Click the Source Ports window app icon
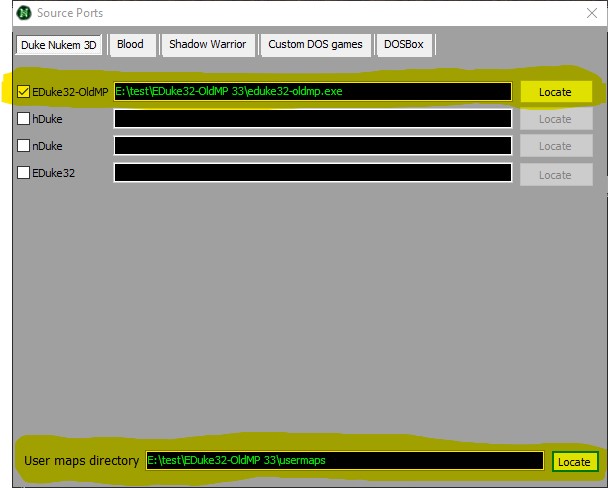608x488 pixels. click(24, 13)
